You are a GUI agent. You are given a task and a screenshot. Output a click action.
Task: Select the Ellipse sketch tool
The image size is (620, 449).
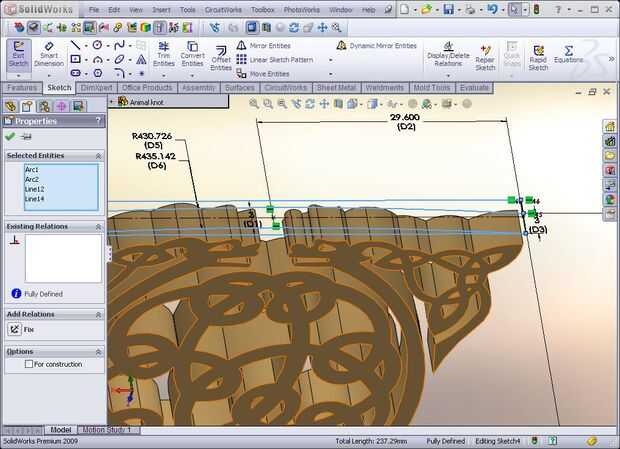point(119,60)
